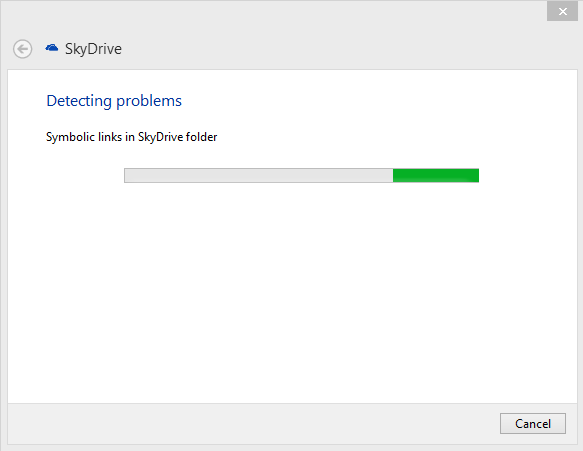Cancel the SkyDrive problem detection
This screenshot has height=451, width=583.
[x=532, y=423]
